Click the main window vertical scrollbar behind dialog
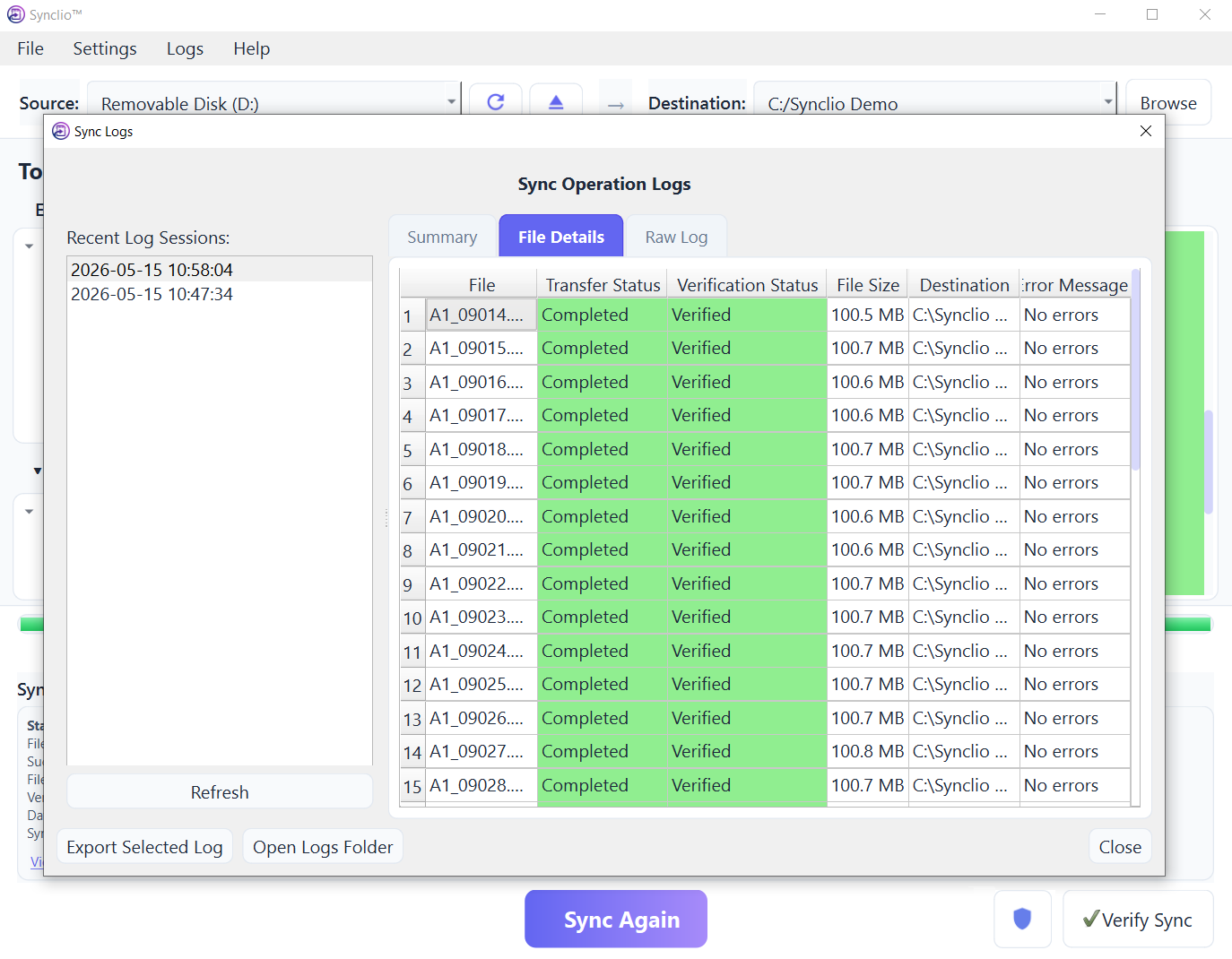Screen dimensions: 1232x959 tap(1209, 462)
